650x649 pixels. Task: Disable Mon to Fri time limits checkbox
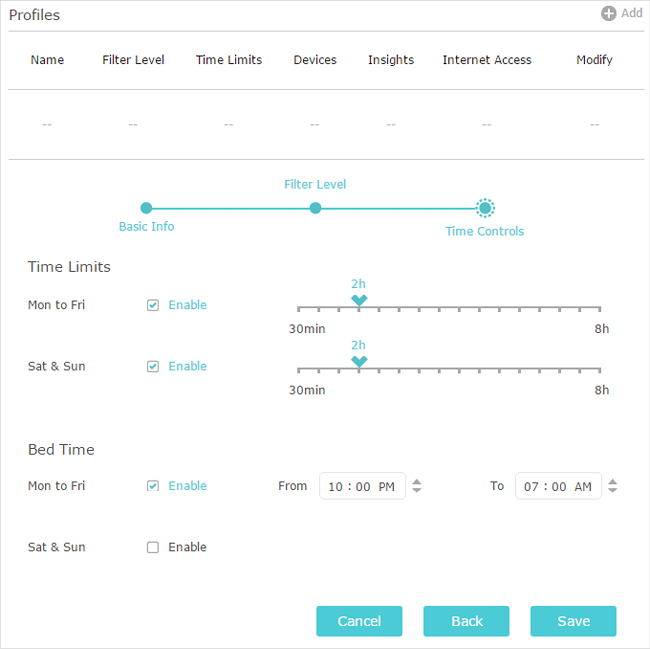point(153,305)
